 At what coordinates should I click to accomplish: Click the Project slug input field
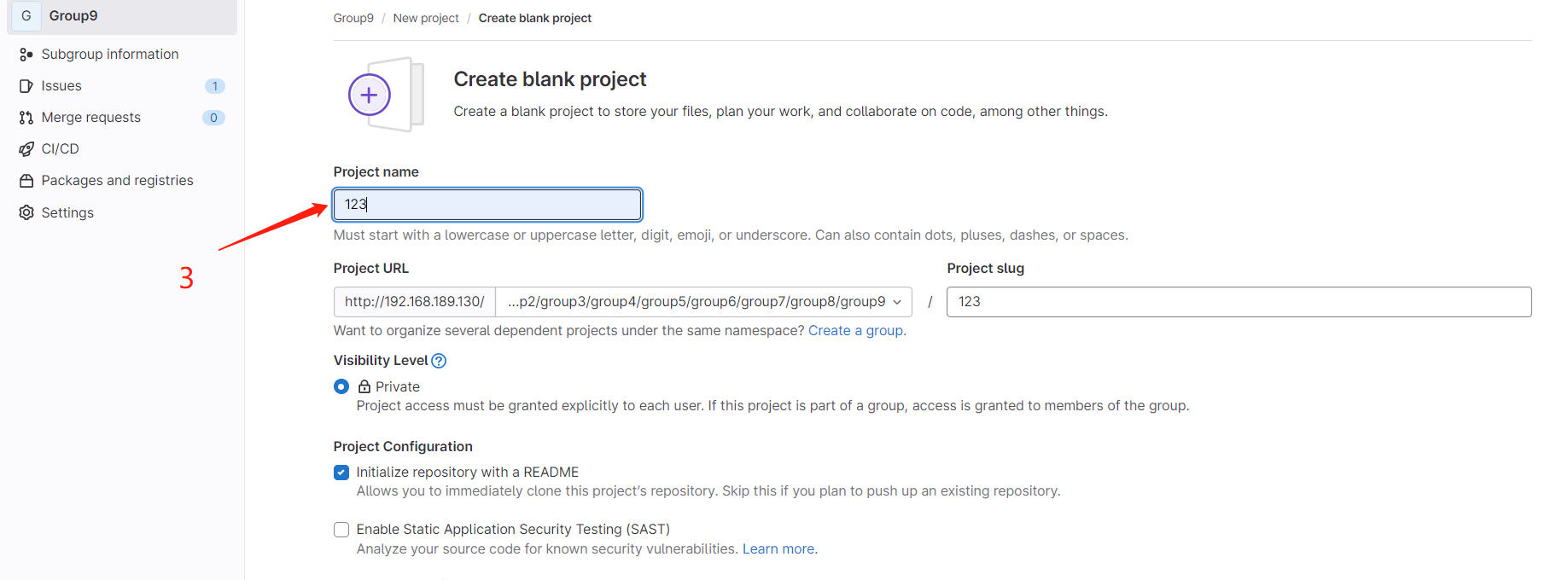click(1239, 302)
